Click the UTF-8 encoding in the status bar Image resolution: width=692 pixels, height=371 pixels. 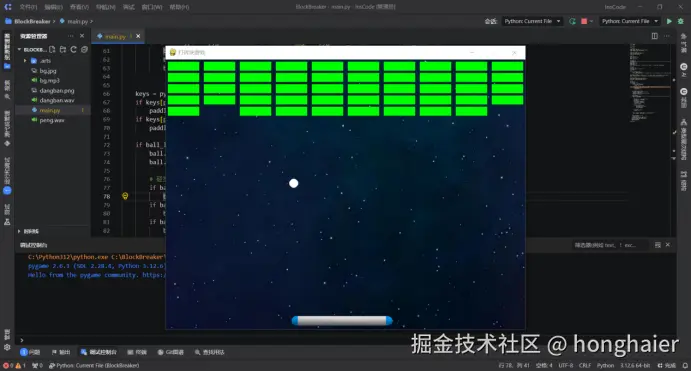(x=565, y=366)
